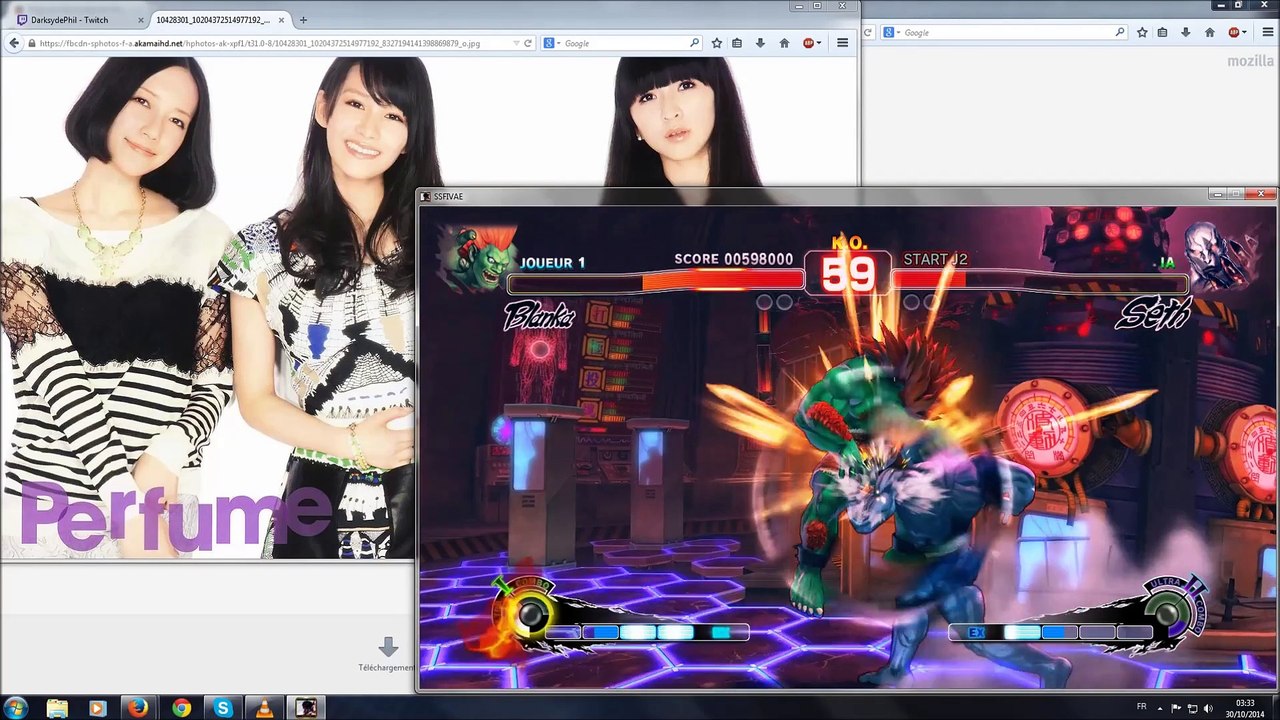Click the search magnifier in right Firefox window

(1120, 32)
